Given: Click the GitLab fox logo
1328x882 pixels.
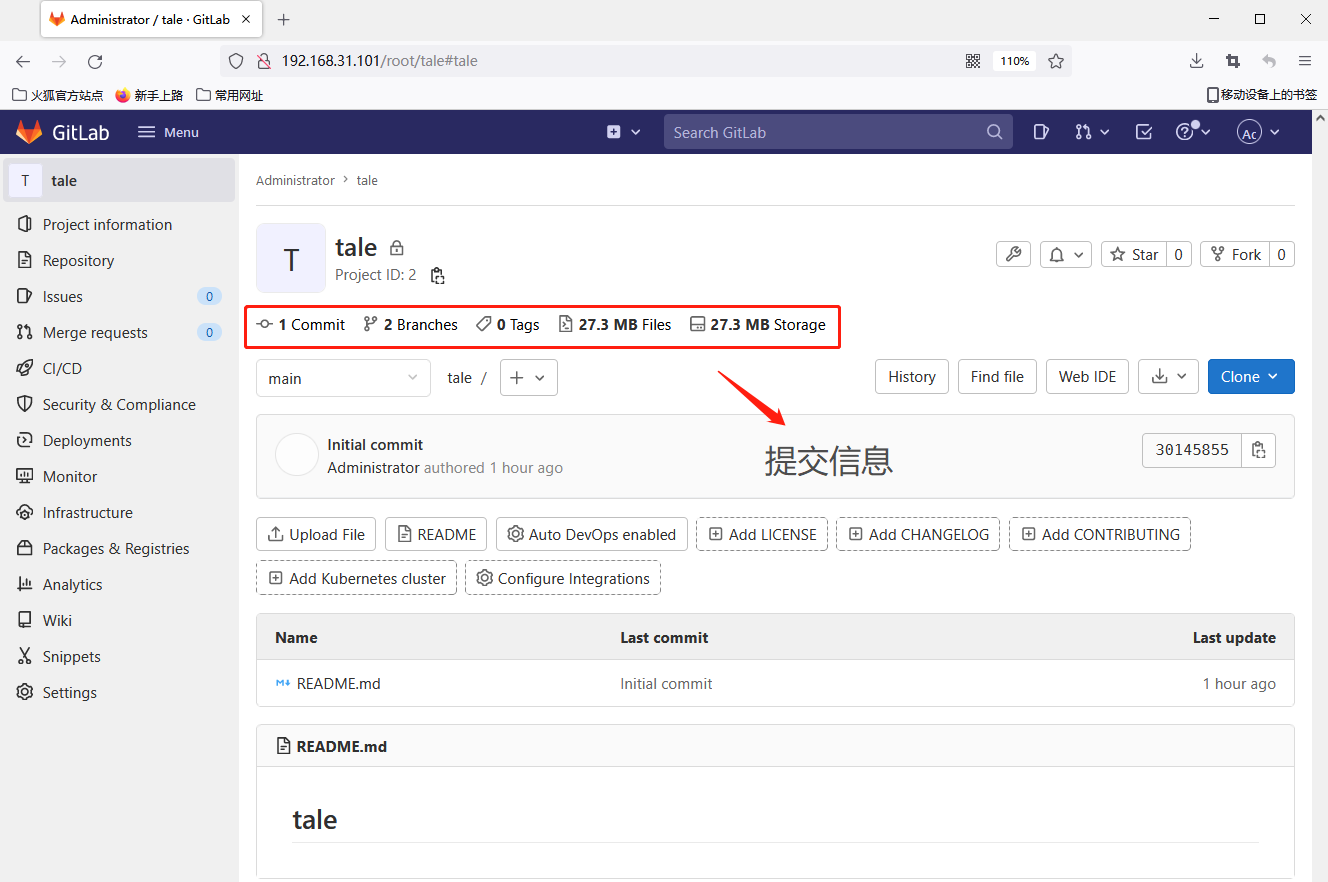Looking at the screenshot, I should (29, 132).
